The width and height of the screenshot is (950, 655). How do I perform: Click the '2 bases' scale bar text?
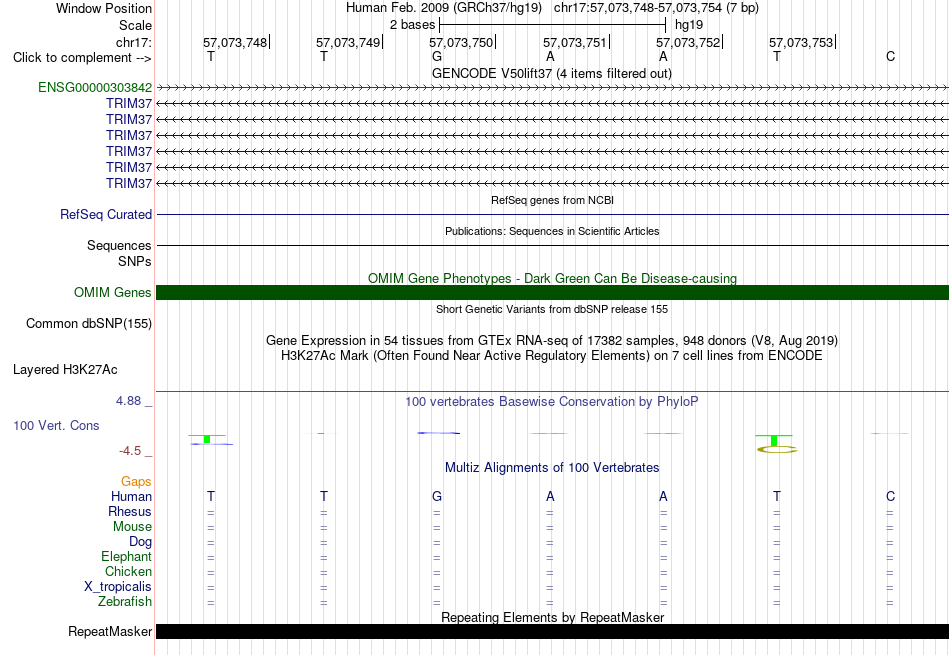pyautogui.click(x=412, y=25)
